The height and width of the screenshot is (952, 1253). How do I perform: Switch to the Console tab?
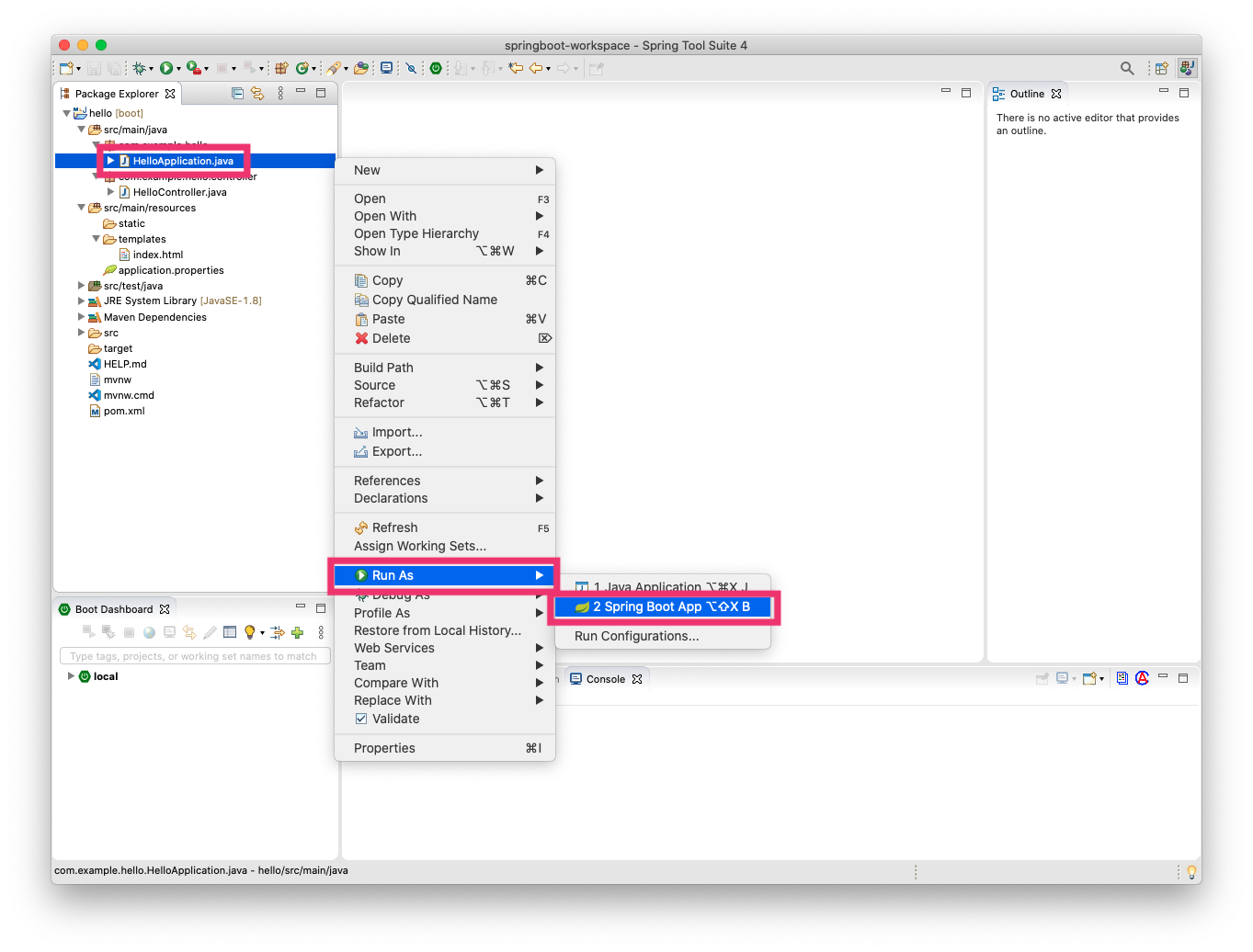pyautogui.click(x=605, y=678)
